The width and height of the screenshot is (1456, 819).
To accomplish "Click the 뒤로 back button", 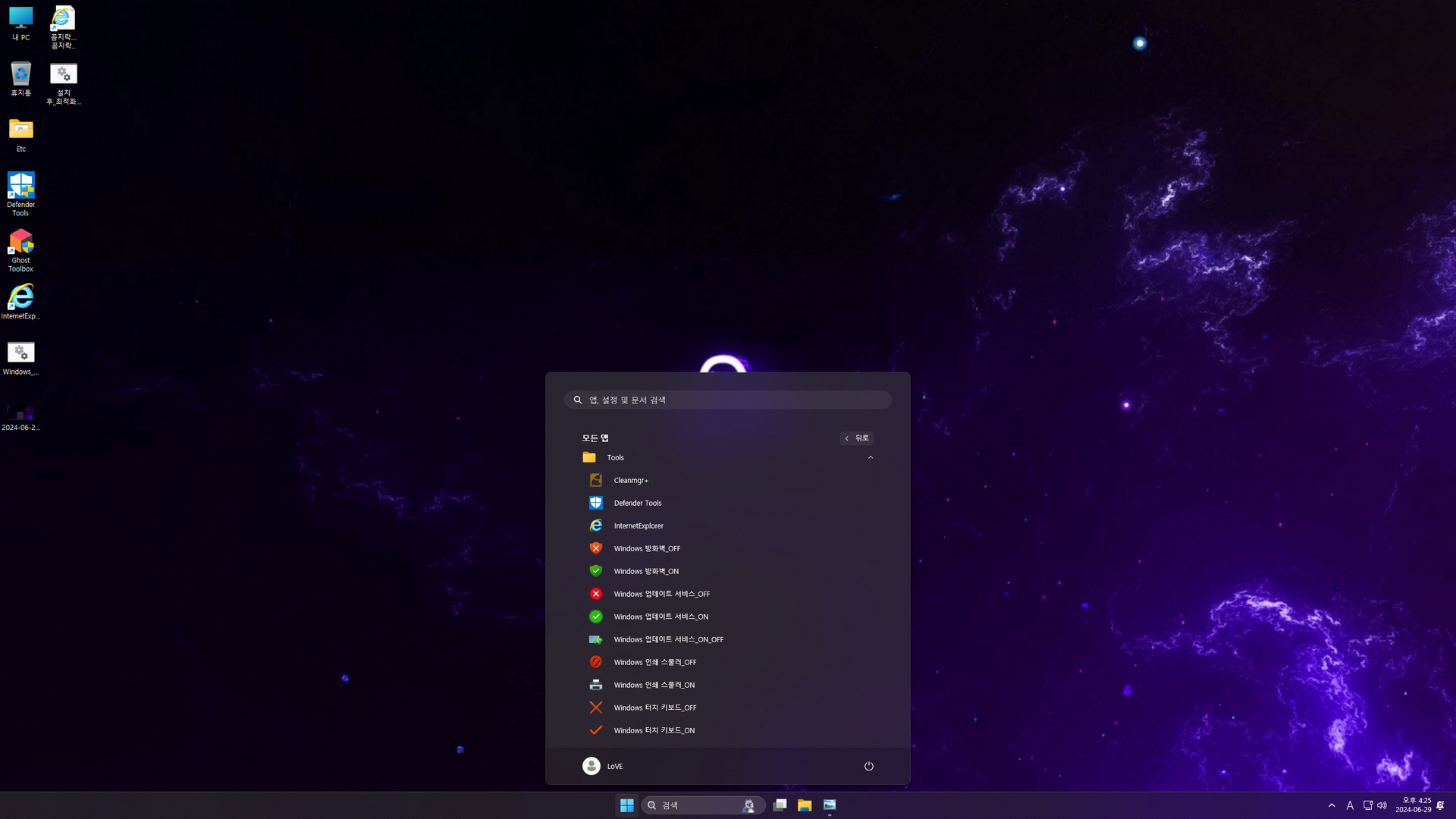I will [x=857, y=438].
